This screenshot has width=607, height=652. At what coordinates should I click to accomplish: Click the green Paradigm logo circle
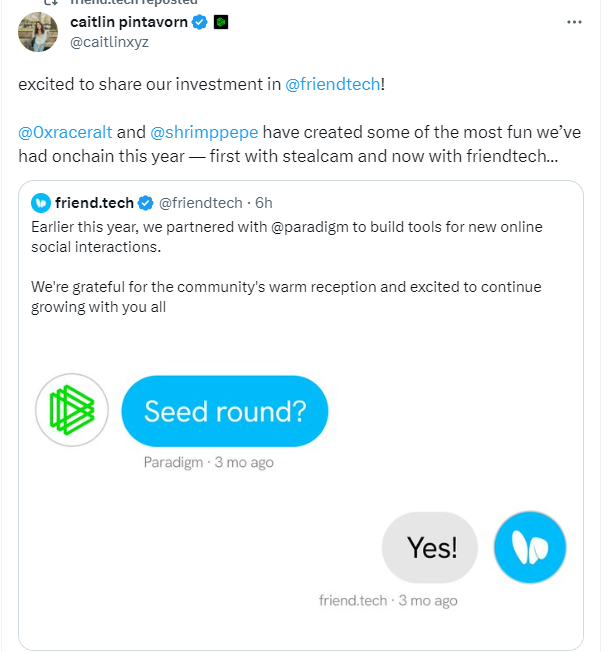(x=72, y=411)
